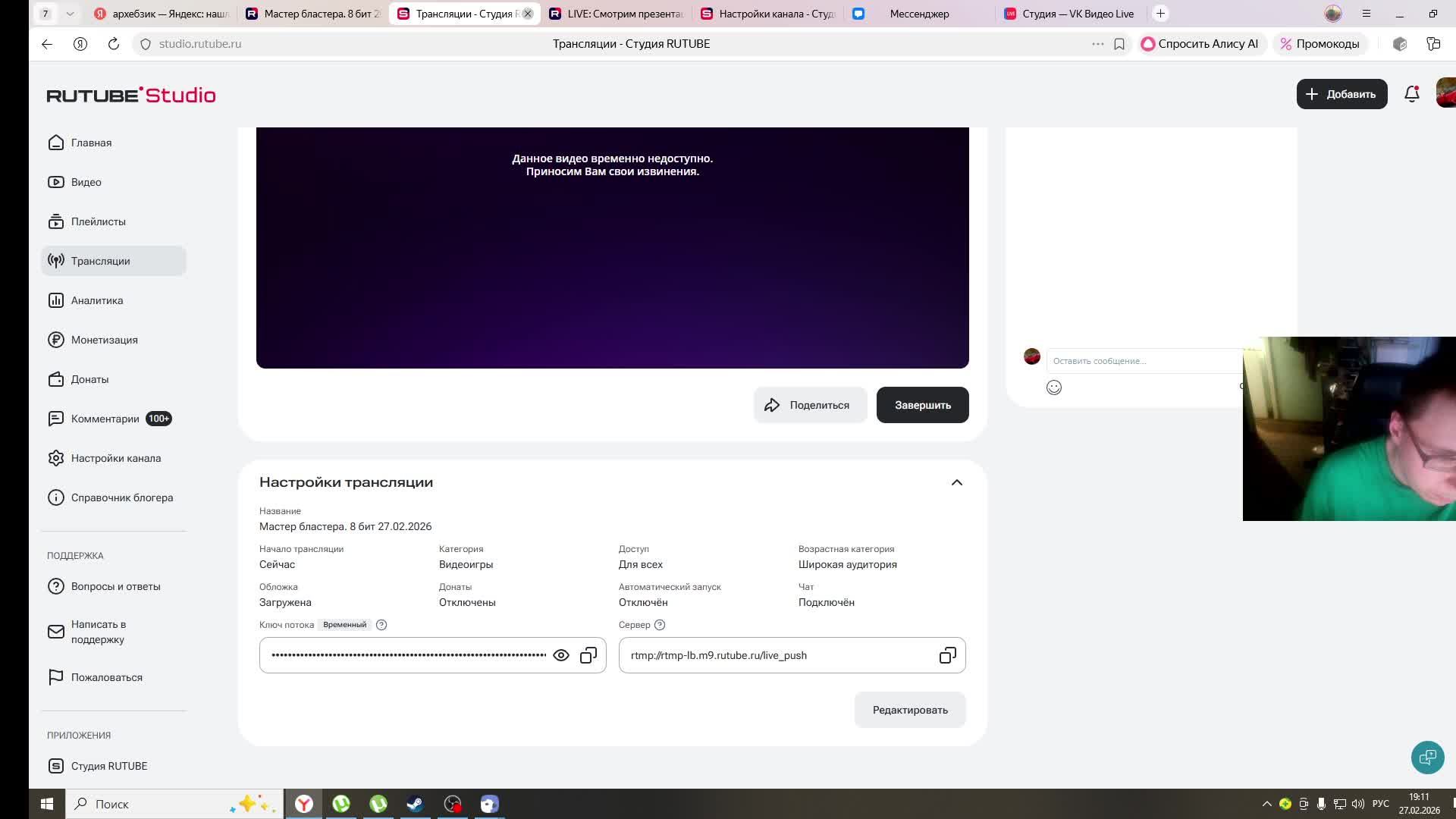Copy the stream key to clipboard
The image size is (1456, 819).
588,655
